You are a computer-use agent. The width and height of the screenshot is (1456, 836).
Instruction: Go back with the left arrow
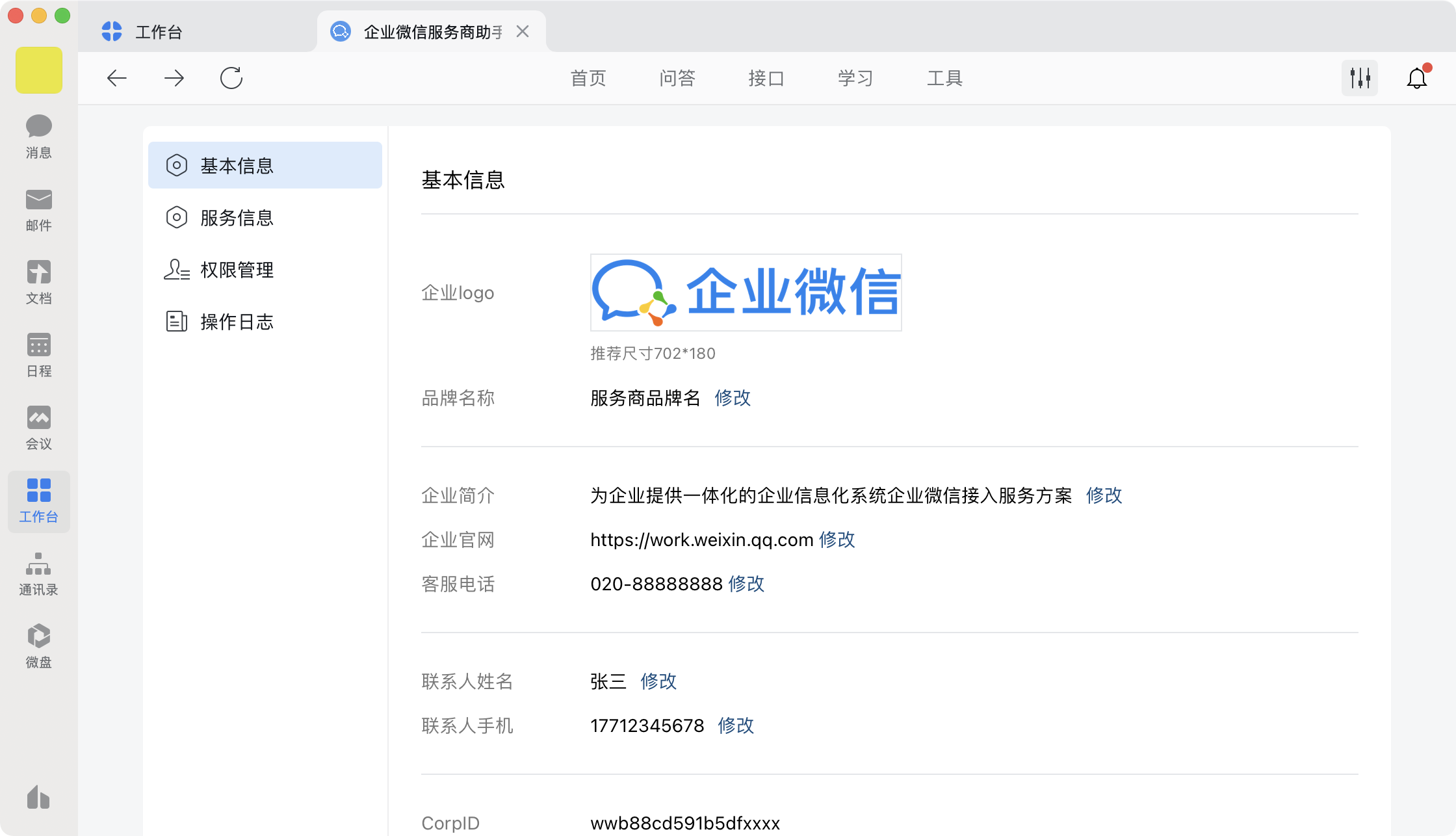(x=117, y=78)
